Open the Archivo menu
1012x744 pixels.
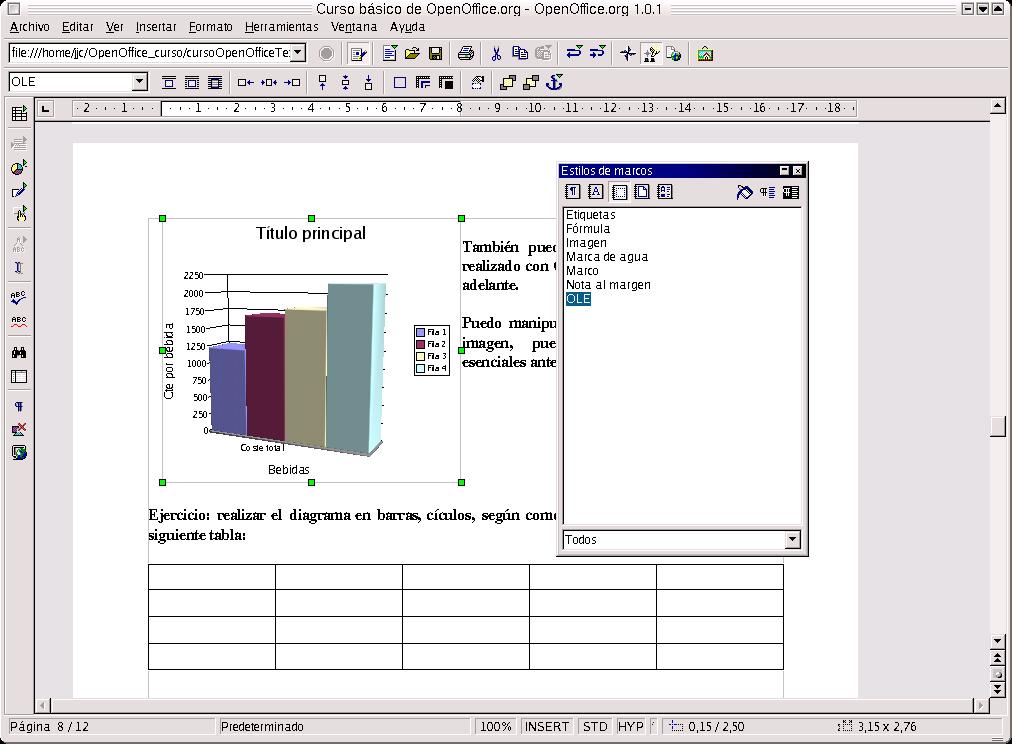[x=30, y=27]
